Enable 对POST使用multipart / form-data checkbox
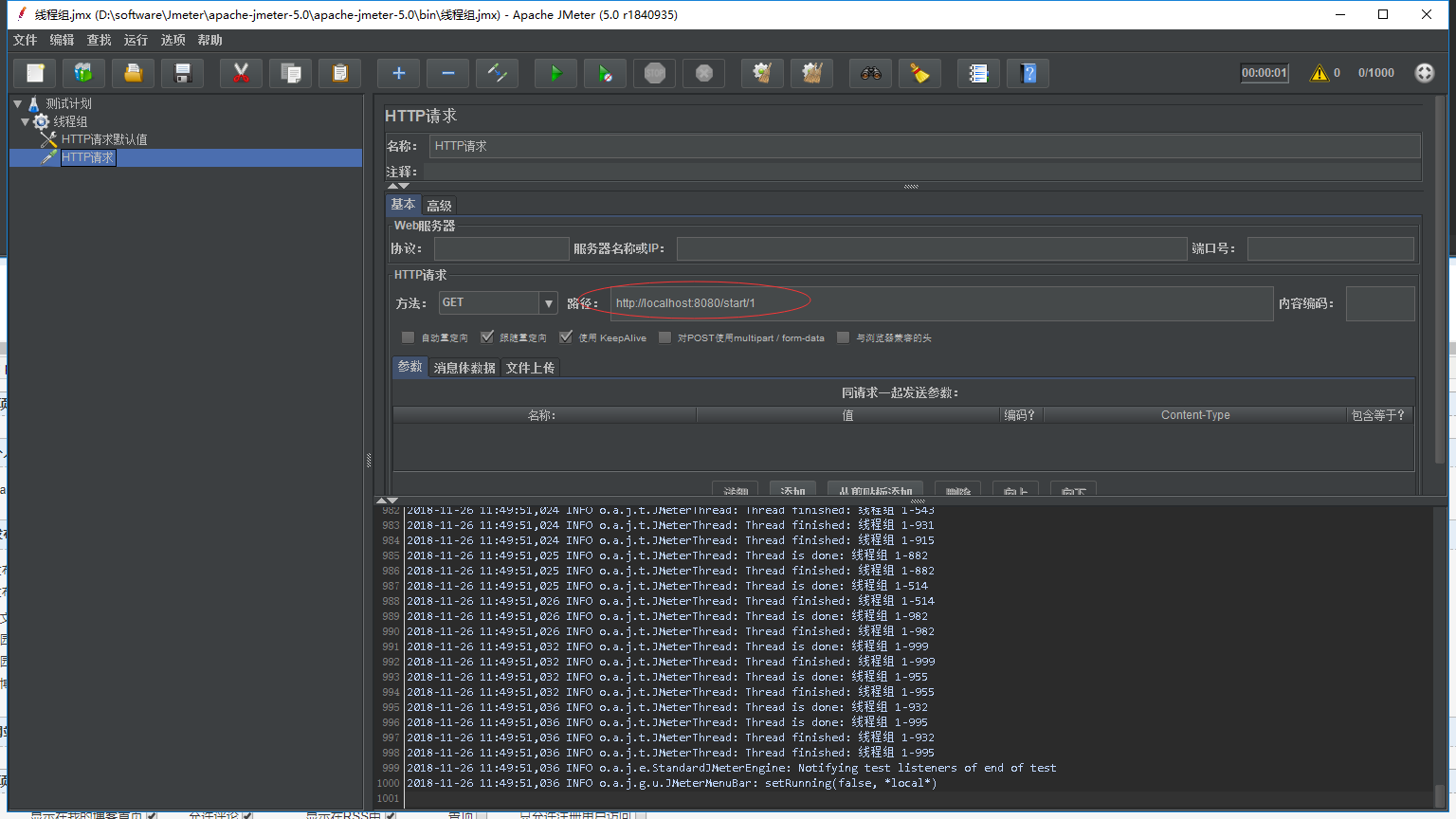1456x819 pixels. click(x=664, y=337)
